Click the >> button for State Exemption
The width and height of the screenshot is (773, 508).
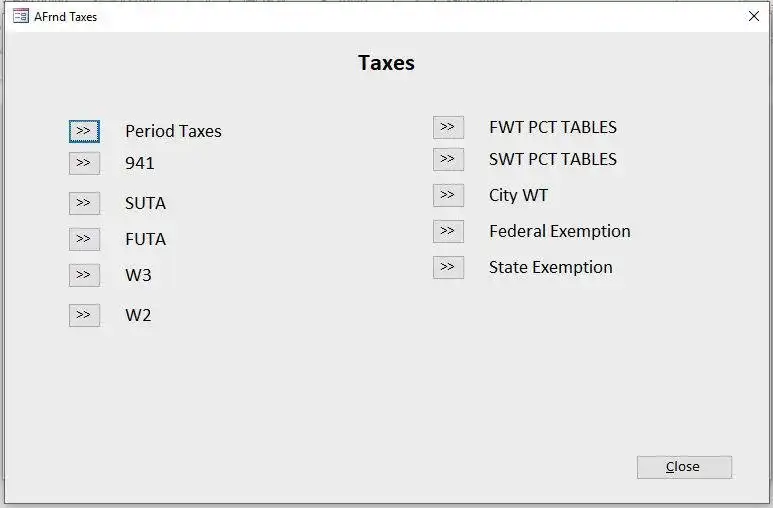click(x=448, y=267)
